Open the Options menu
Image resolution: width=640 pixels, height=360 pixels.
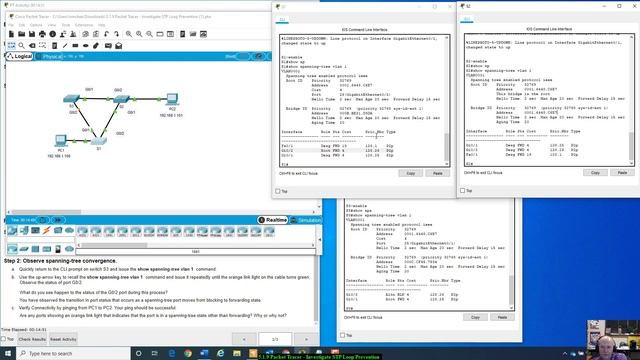(x=36, y=25)
